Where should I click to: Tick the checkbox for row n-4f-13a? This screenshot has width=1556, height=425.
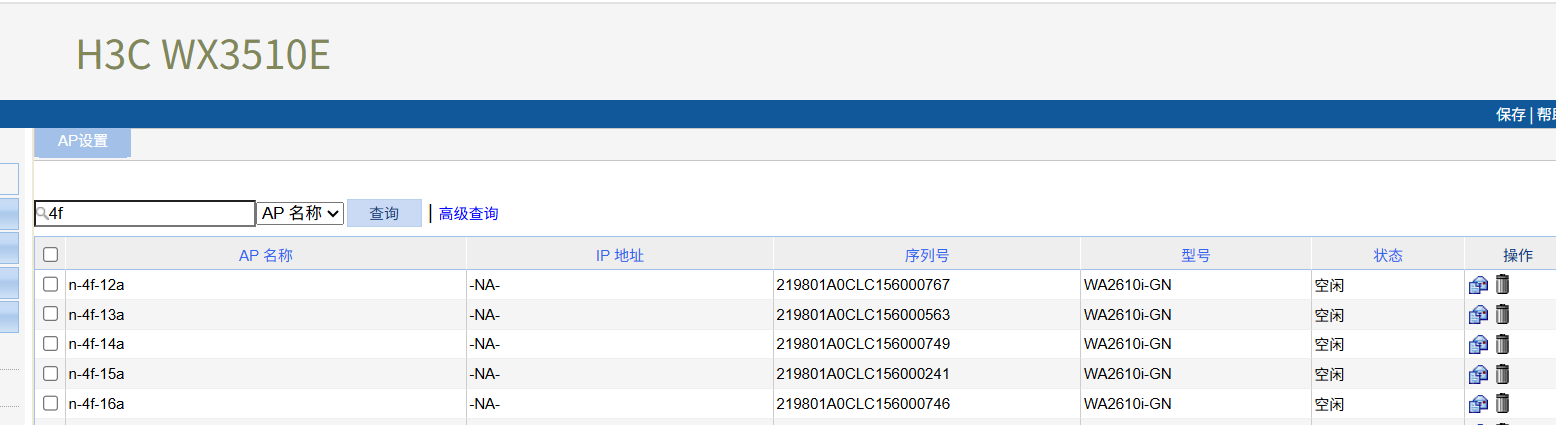click(x=51, y=314)
